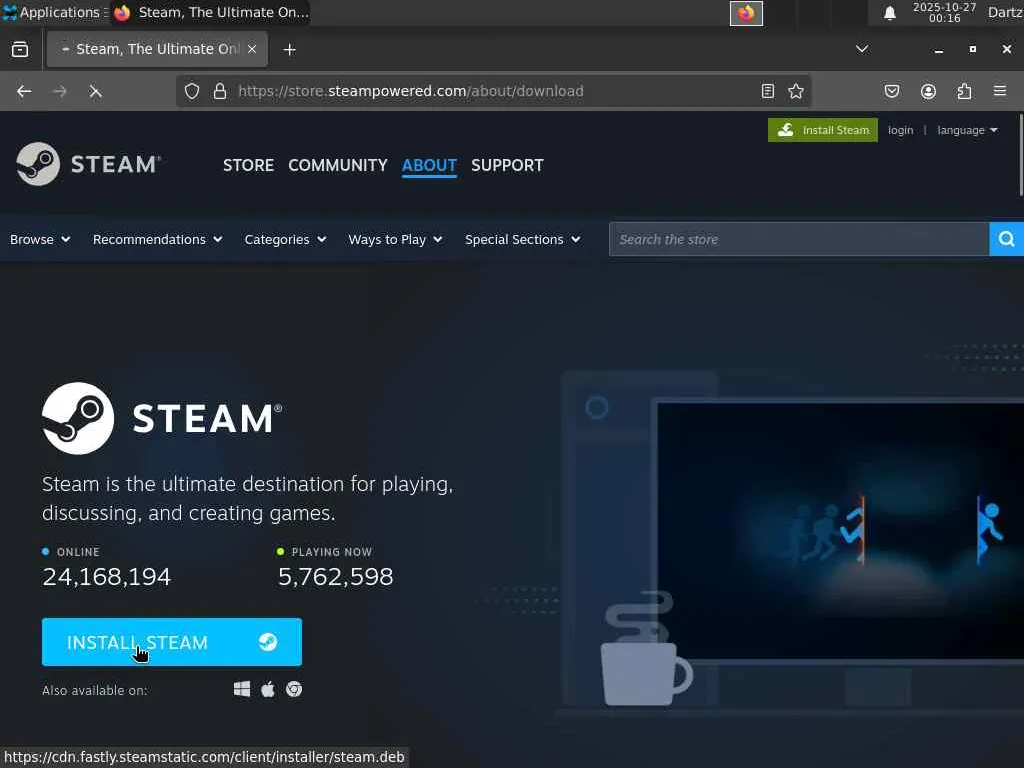Click the Firefox icon in the top panel
This screenshot has height=768, width=1024.
point(746,13)
